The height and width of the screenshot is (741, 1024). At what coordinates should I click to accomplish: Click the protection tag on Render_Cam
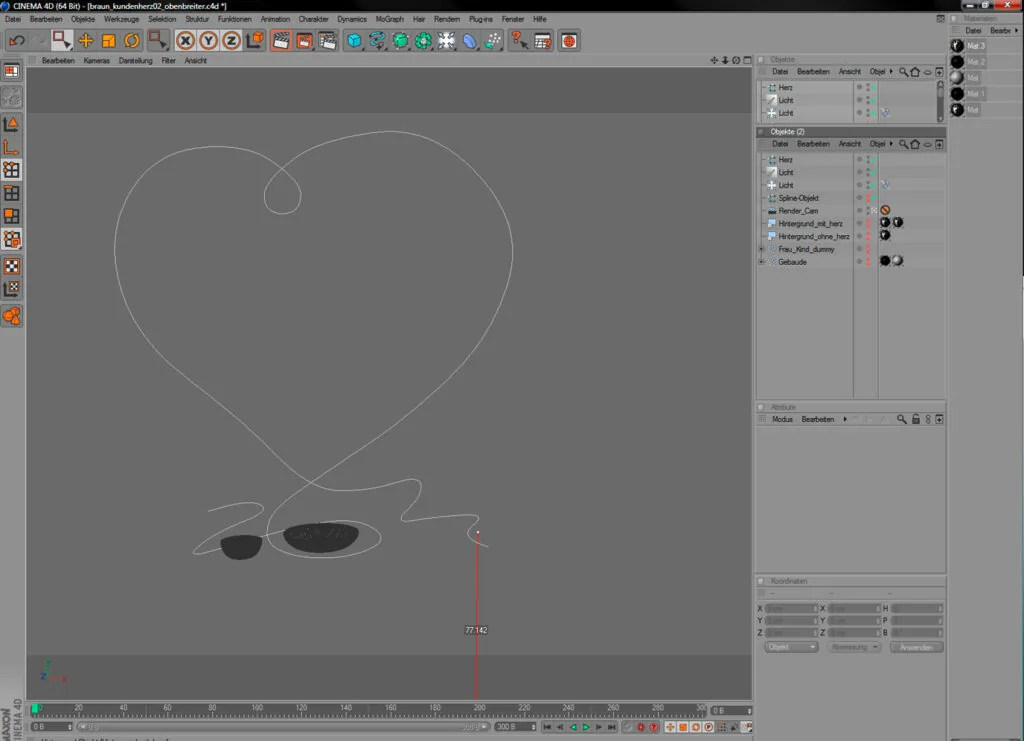coord(885,210)
